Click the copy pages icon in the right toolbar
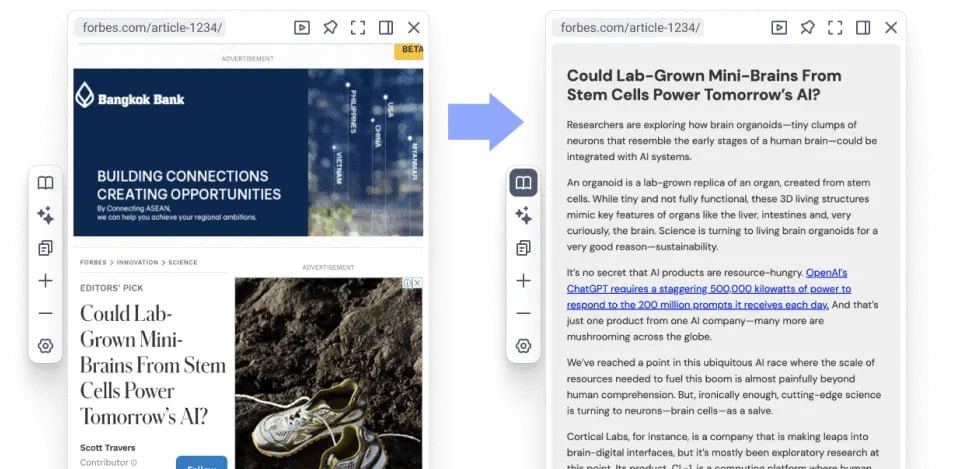Viewport: 960px width, 469px height. click(523, 248)
